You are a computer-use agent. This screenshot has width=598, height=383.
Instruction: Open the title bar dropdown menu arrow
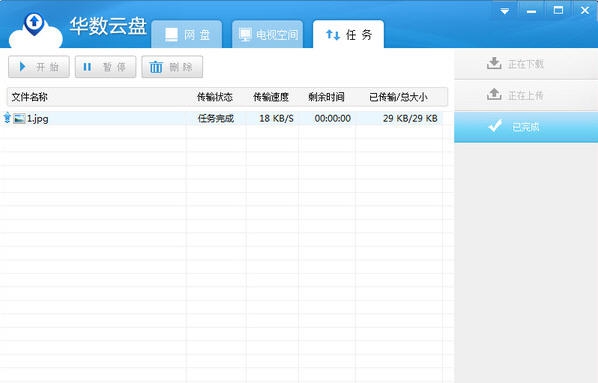505,11
